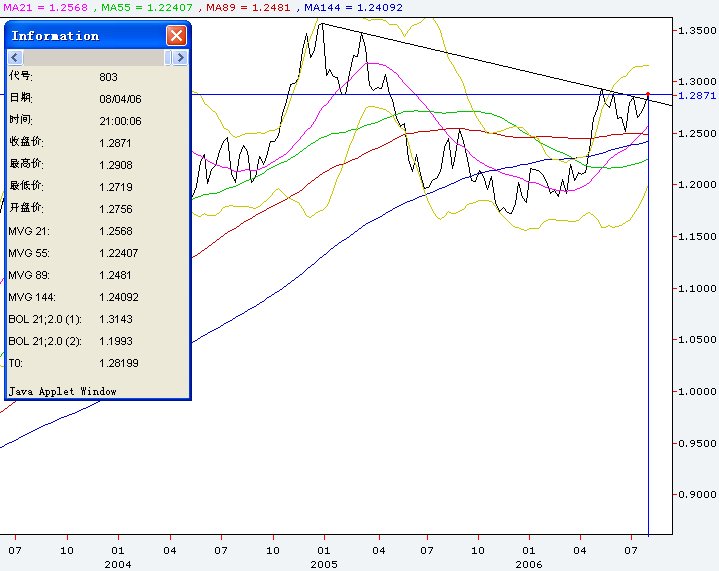The width and height of the screenshot is (719, 571).
Task: Click the date value 08/04/06
Action: pyautogui.click(x=119, y=98)
